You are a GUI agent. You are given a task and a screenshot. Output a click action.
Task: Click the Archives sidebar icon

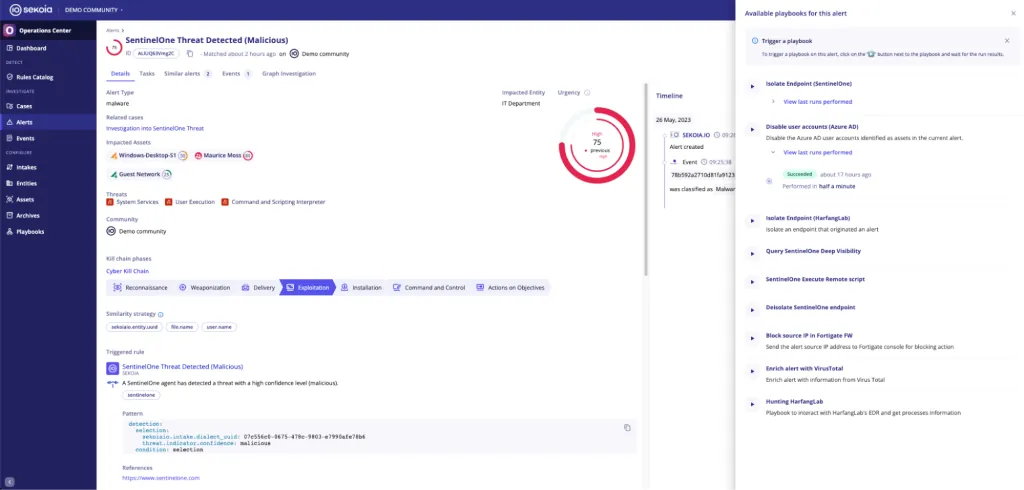pos(9,216)
